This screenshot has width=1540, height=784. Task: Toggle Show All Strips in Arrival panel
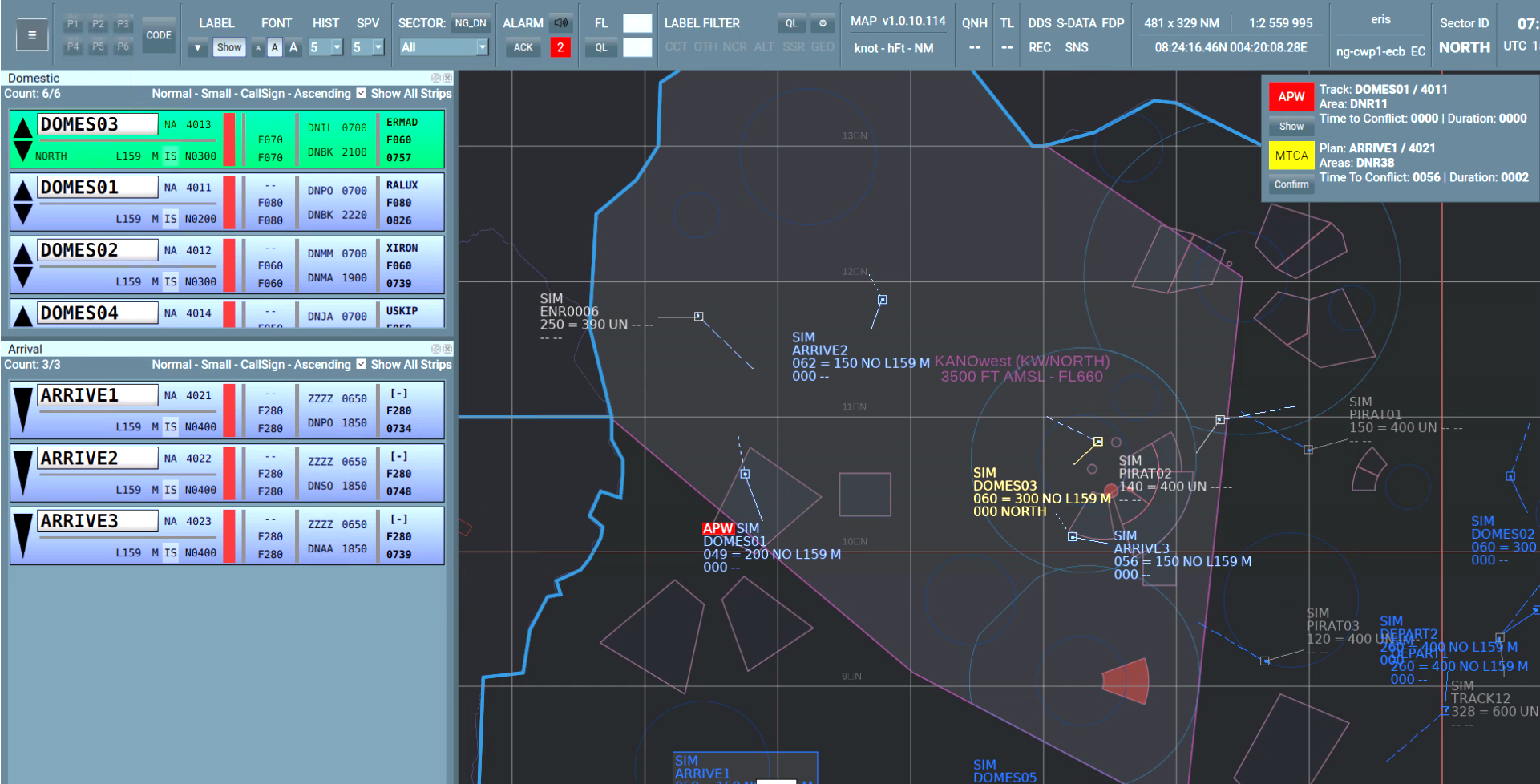point(362,364)
